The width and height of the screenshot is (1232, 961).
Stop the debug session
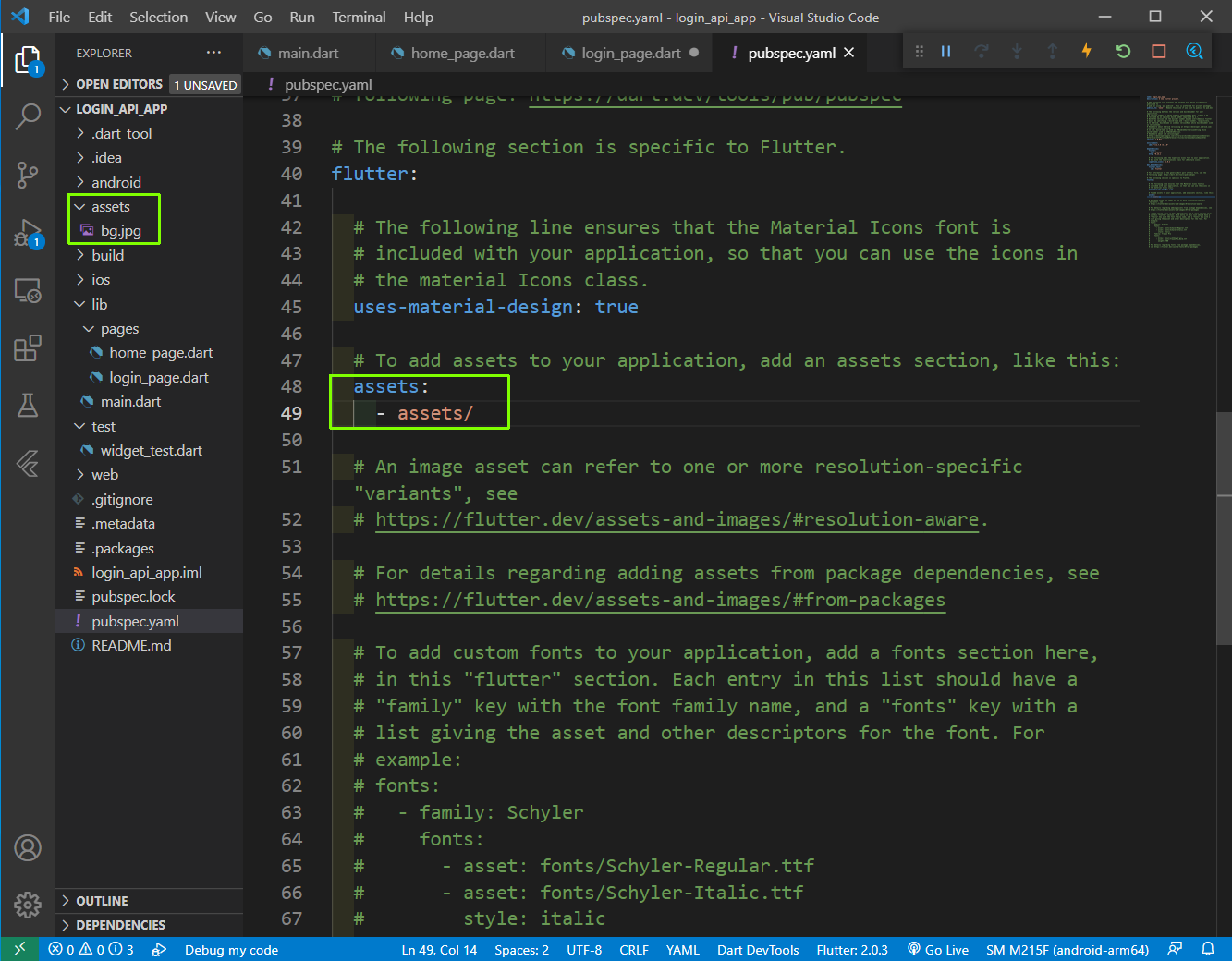1158,52
